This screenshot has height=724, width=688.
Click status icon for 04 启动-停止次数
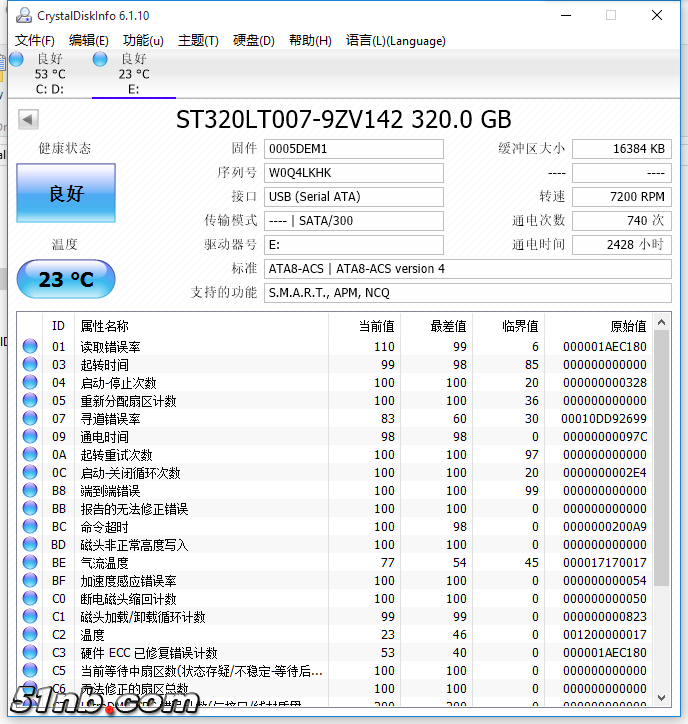coord(30,382)
